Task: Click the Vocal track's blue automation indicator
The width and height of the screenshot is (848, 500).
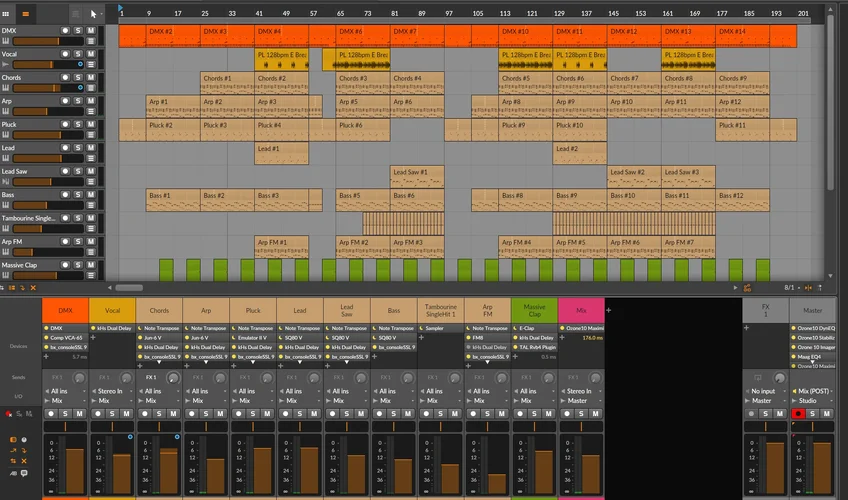Action: pyautogui.click(x=79, y=65)
